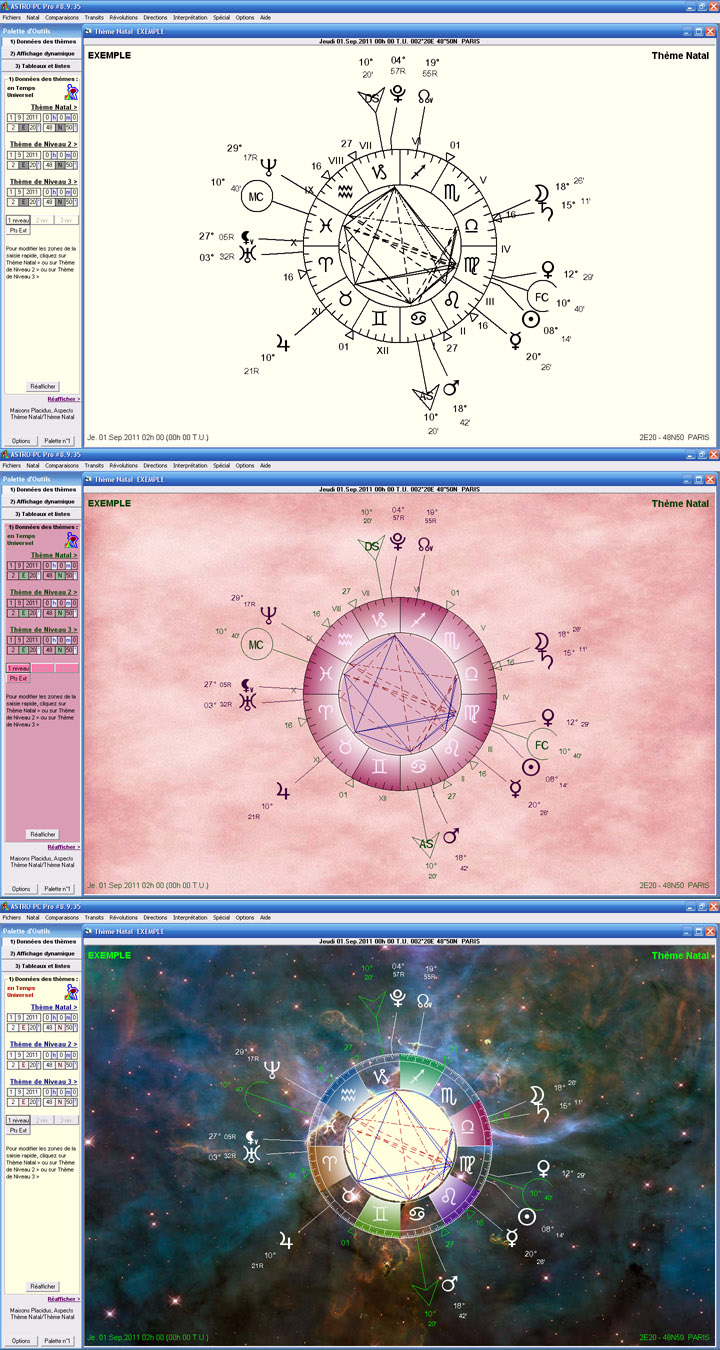The height and width of the screenshot is (1350, 720).
Task: Expand '2) Affichage dynamique' in pink-theme palette
Action: [x=42, y=501]
